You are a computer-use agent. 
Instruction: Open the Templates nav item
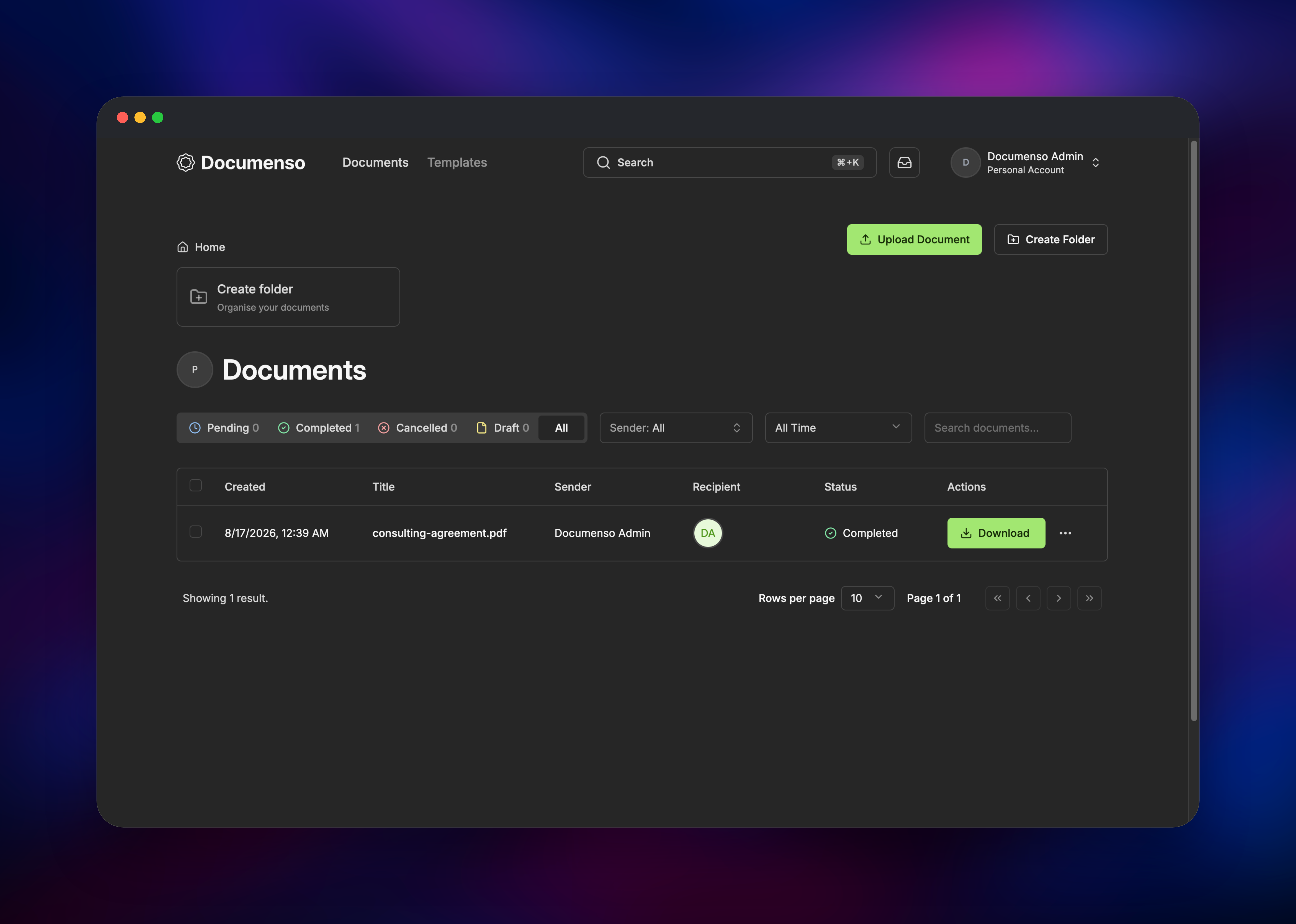(x=457, y=163)
